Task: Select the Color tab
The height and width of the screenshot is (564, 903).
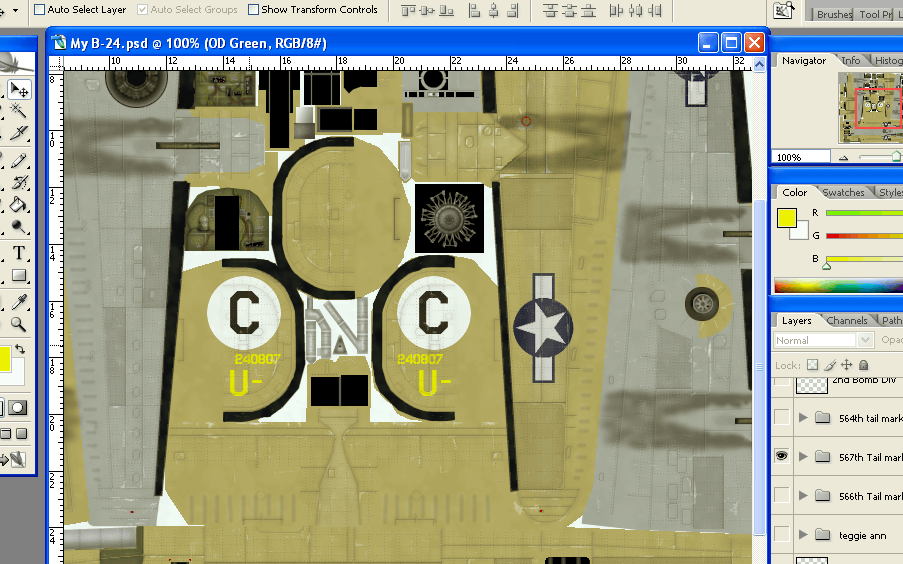Action: (x=794, y=192)
